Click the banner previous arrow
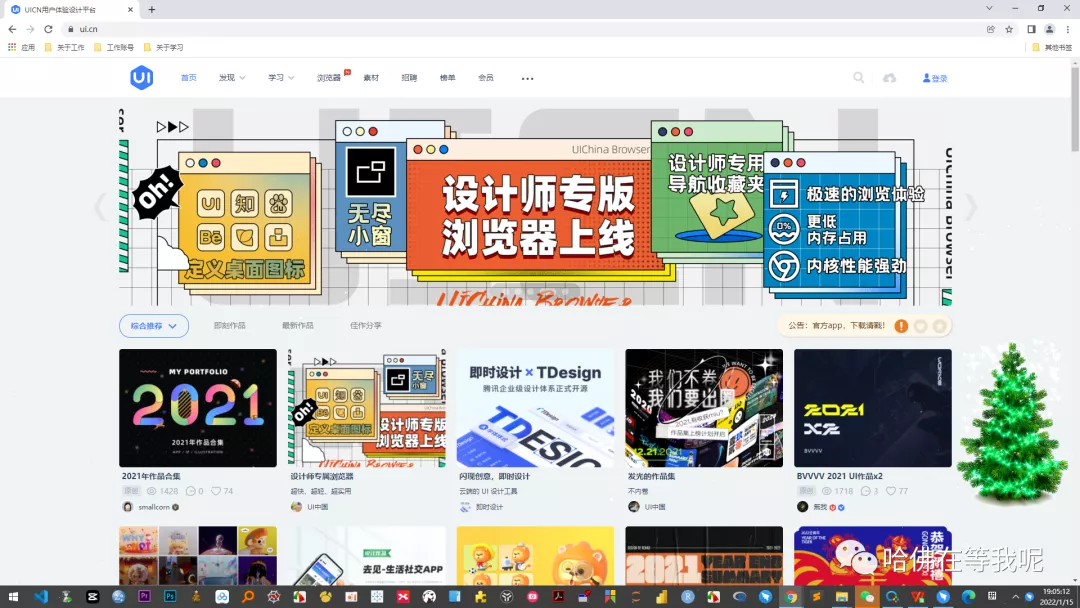This screenshot has width=1080, height=608. [x=101, y=207]
